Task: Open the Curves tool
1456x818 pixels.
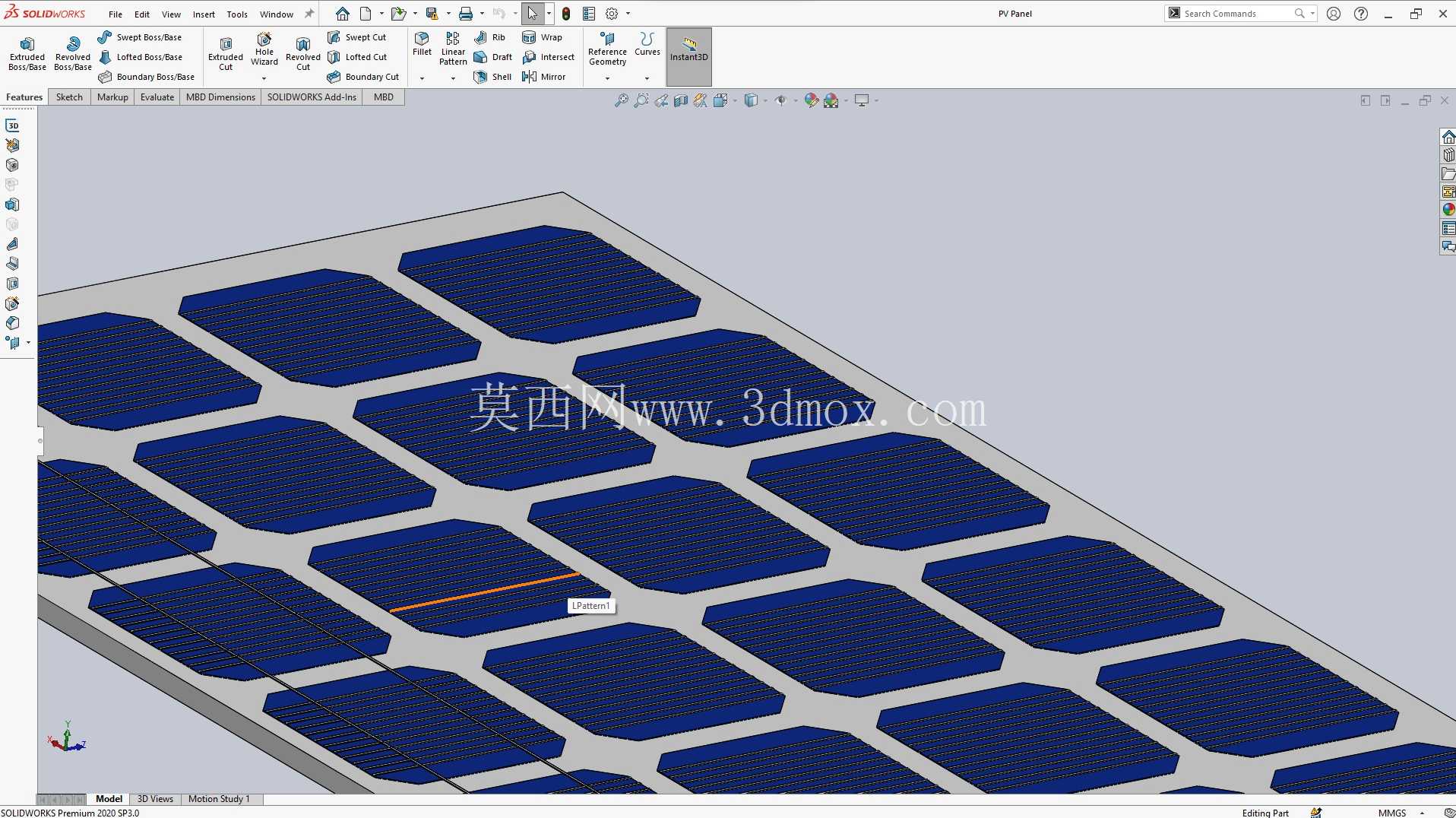Action: coord(647,44)
